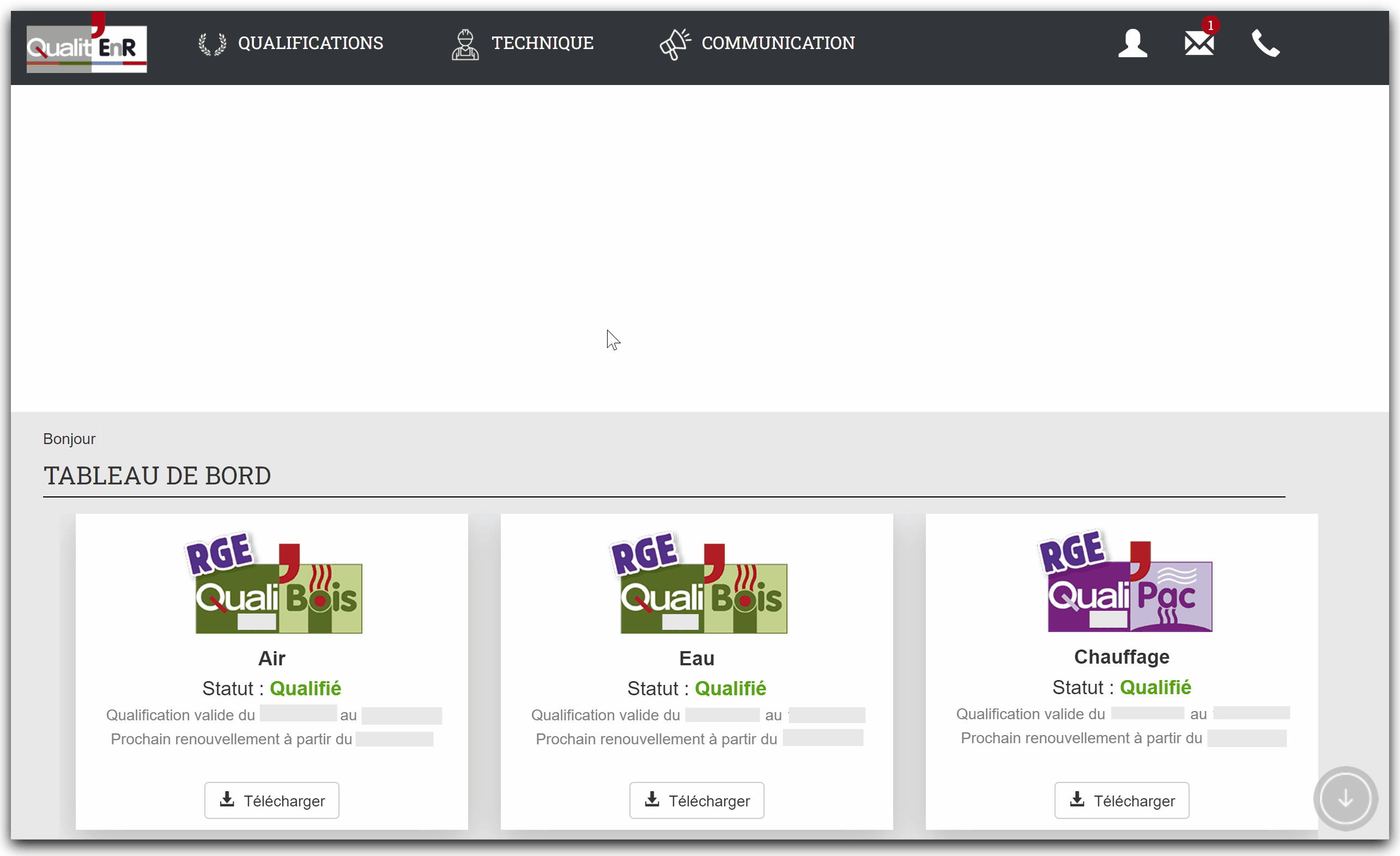Click the phone contact icon
The width and height of the screenshot is (1400, 856).
1265,43
